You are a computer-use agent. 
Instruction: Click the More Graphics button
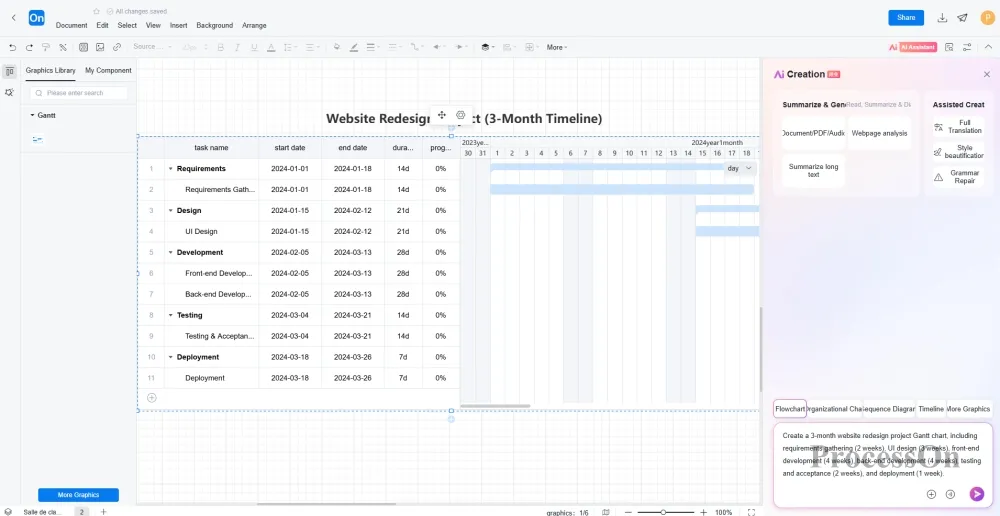point(78,495)
